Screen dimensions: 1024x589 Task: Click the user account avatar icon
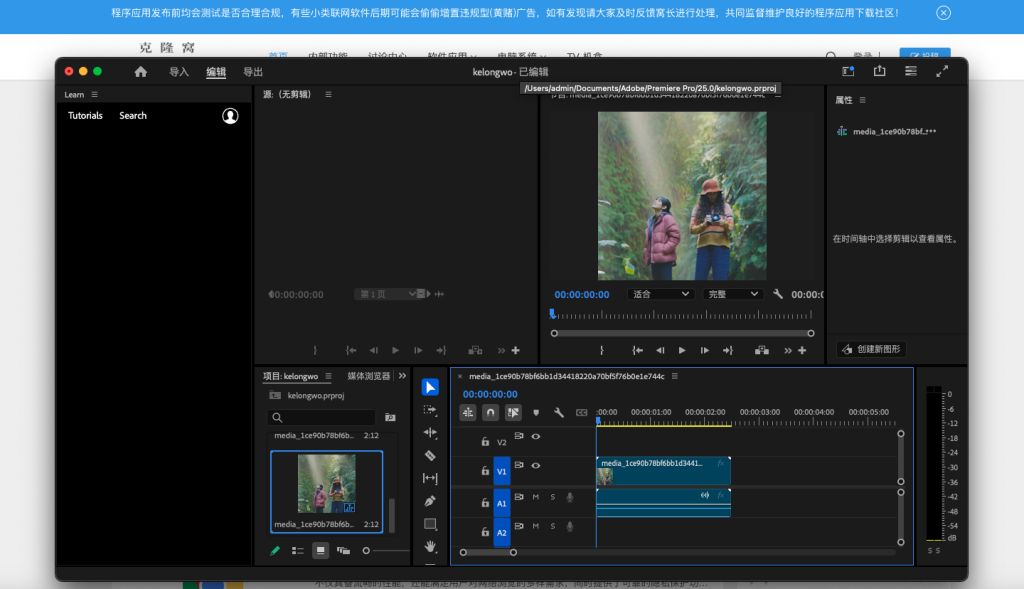click(x=230, y=116)
